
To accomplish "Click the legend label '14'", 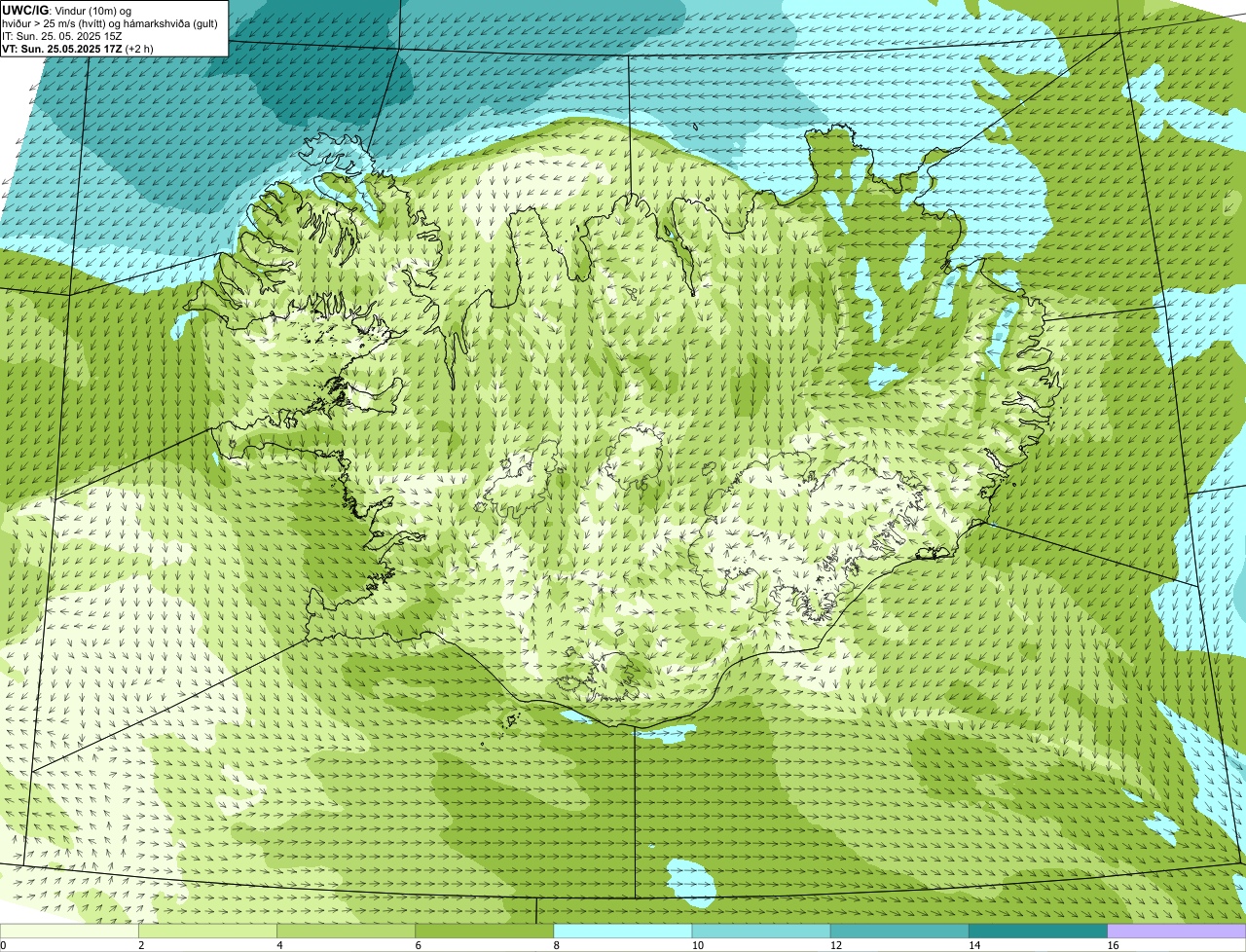I will [973, 945].
